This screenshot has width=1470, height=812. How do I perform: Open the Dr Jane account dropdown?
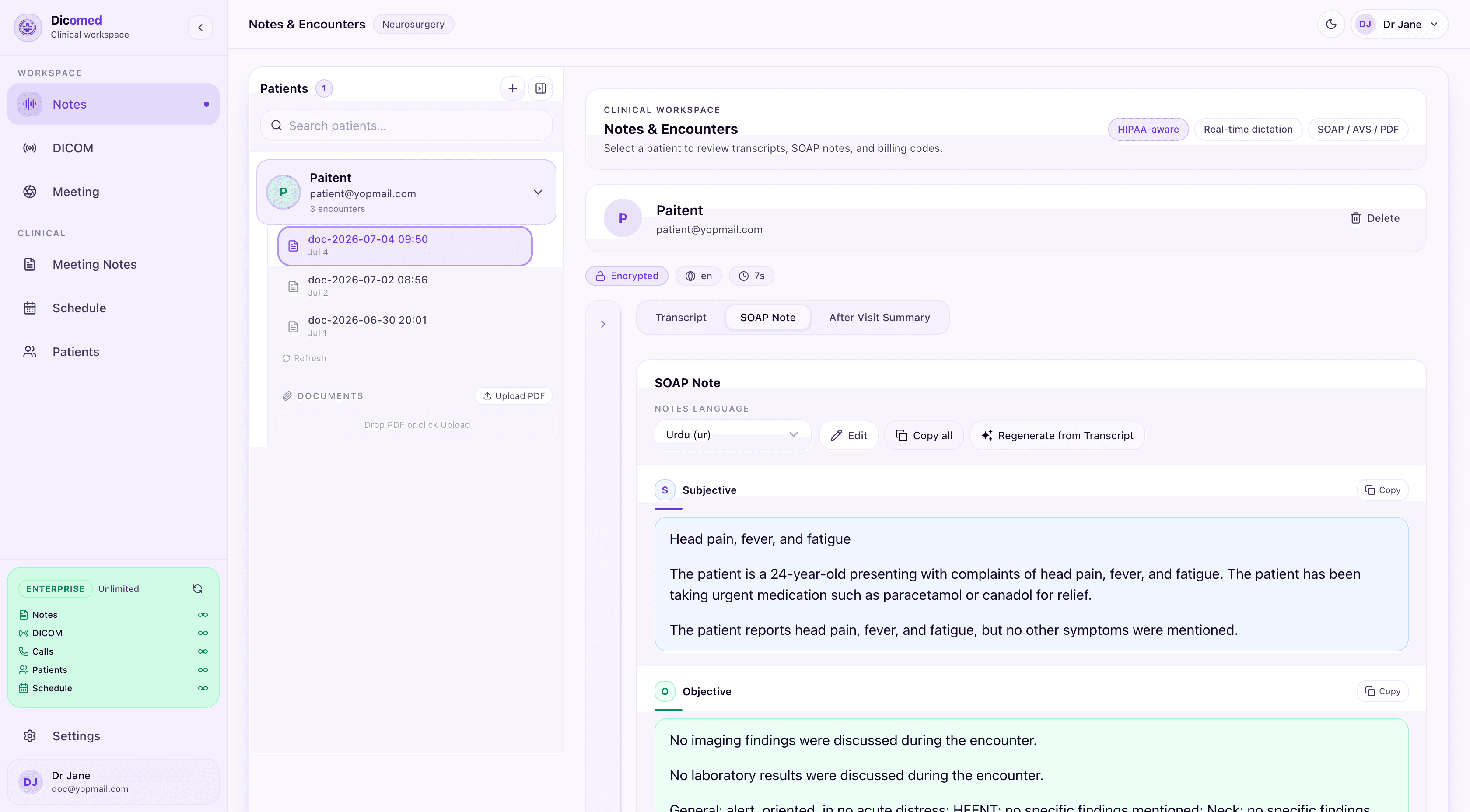click(1400, 24)
